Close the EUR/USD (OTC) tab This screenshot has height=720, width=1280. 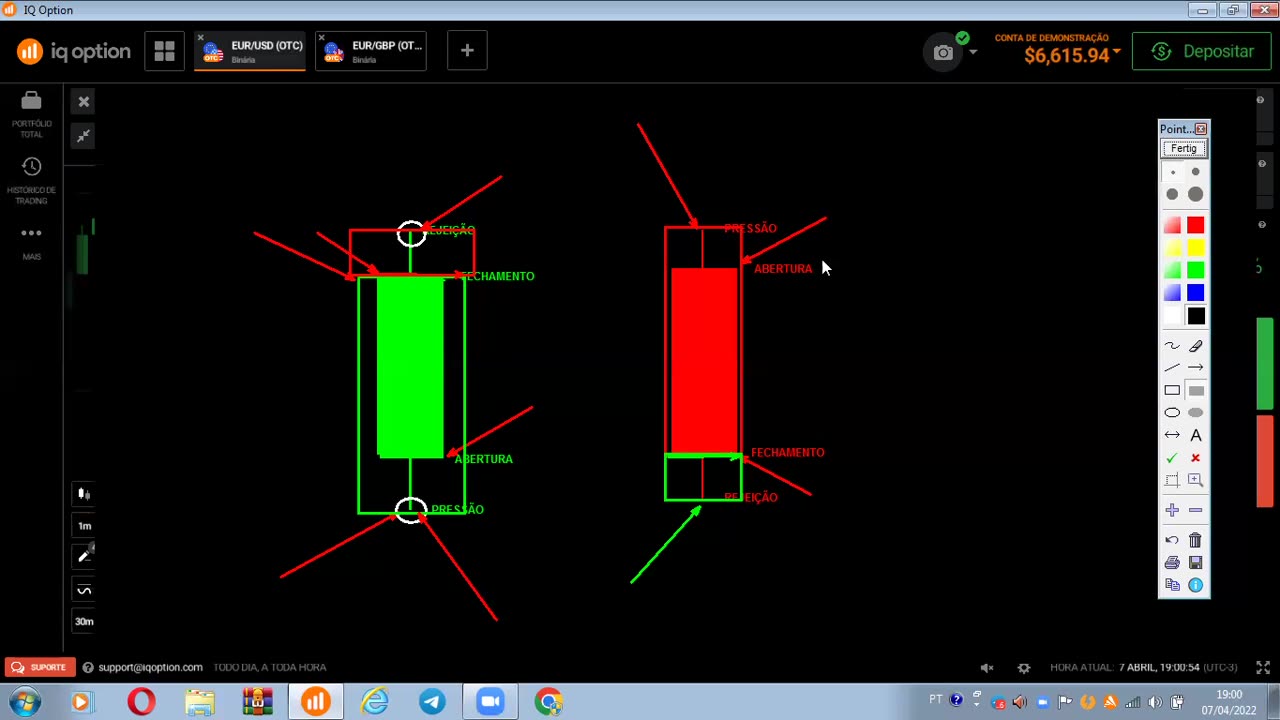pyautogui.click(x=200, y=38)
